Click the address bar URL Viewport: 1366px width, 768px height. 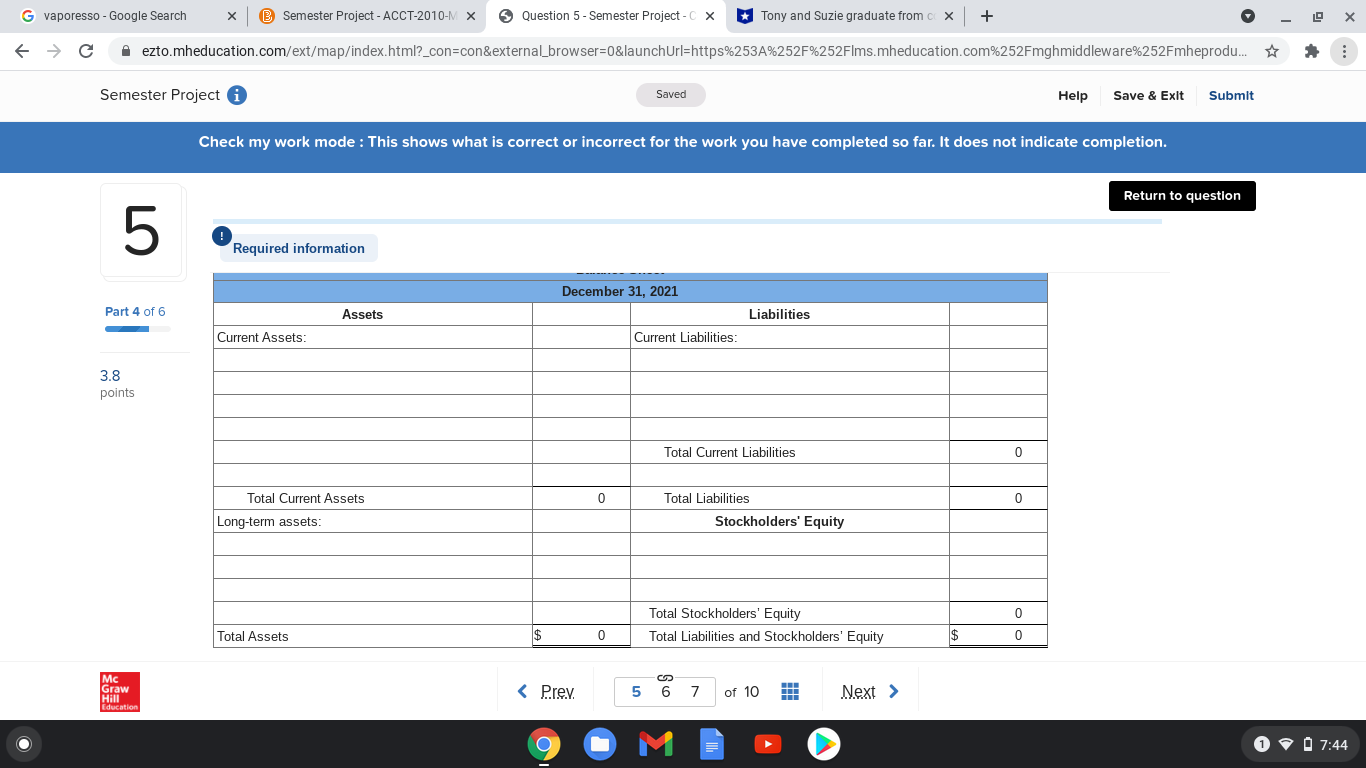[x=692, y=51]
